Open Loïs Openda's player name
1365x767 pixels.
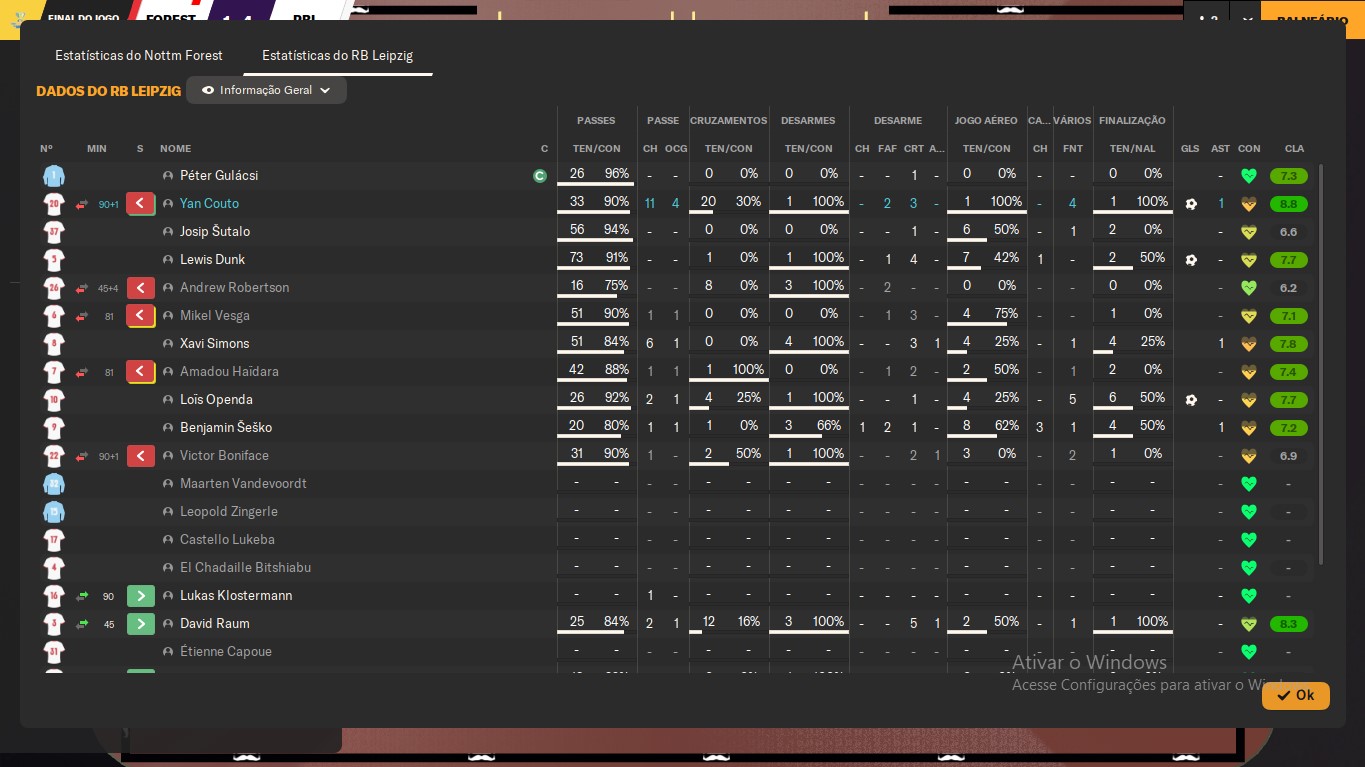pyautogui.click(x=216, y=399)
